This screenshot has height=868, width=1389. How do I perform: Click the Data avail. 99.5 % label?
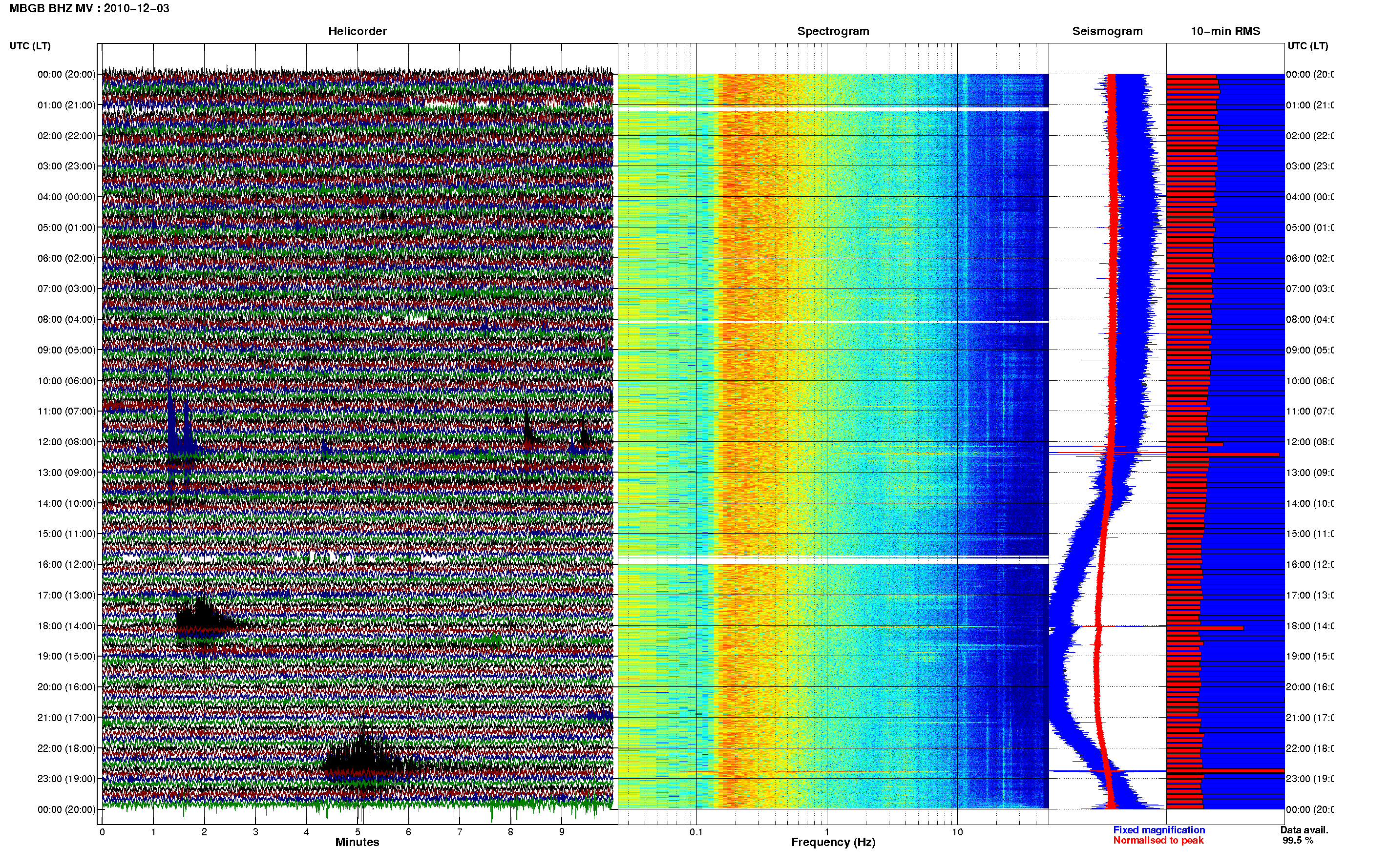pyautogui.click(x=1304, y=835)
